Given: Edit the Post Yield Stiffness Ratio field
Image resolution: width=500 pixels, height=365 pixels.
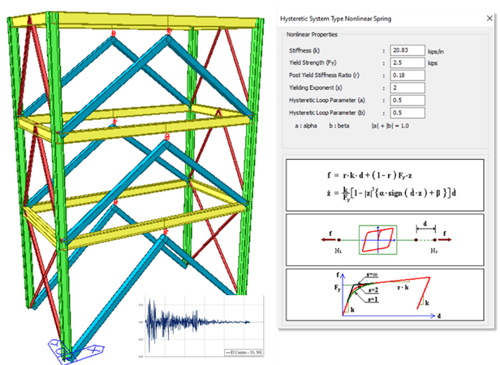Looking at the screenshot, I should (x=408, y=75).
